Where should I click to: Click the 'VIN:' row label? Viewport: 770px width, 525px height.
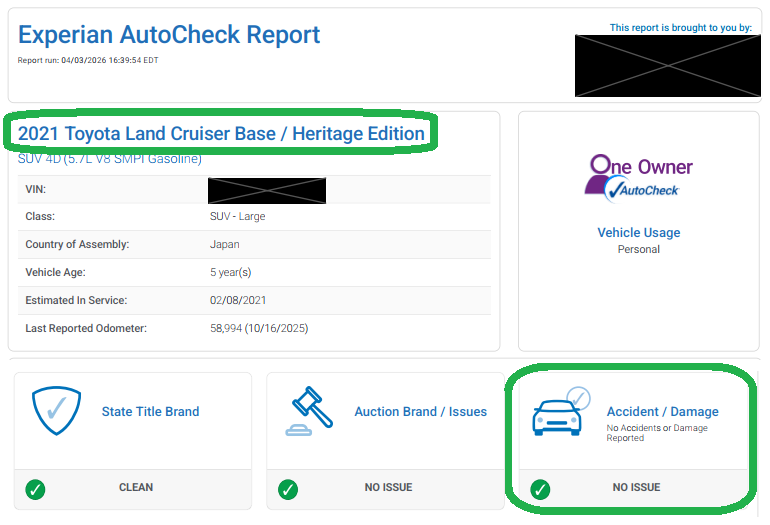[35, 189]
